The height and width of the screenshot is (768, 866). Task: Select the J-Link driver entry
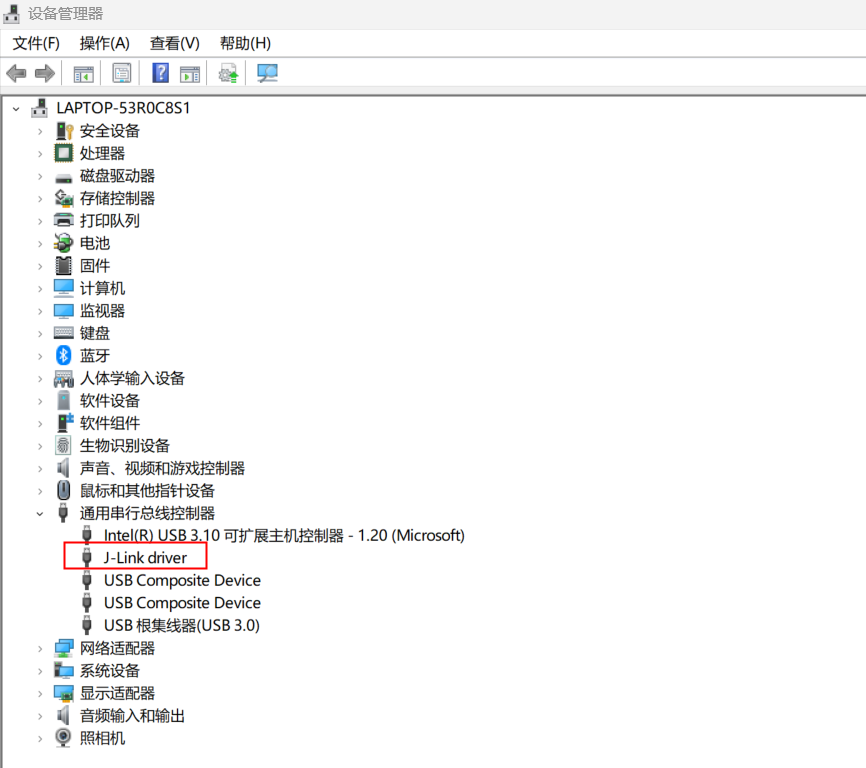tap(145, 558)
